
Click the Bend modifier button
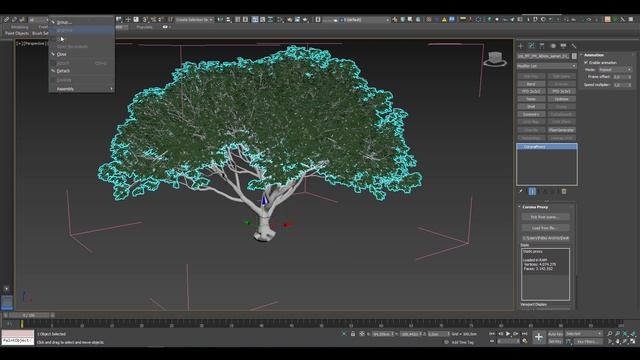pyautogui.click(x=531, y=84)
